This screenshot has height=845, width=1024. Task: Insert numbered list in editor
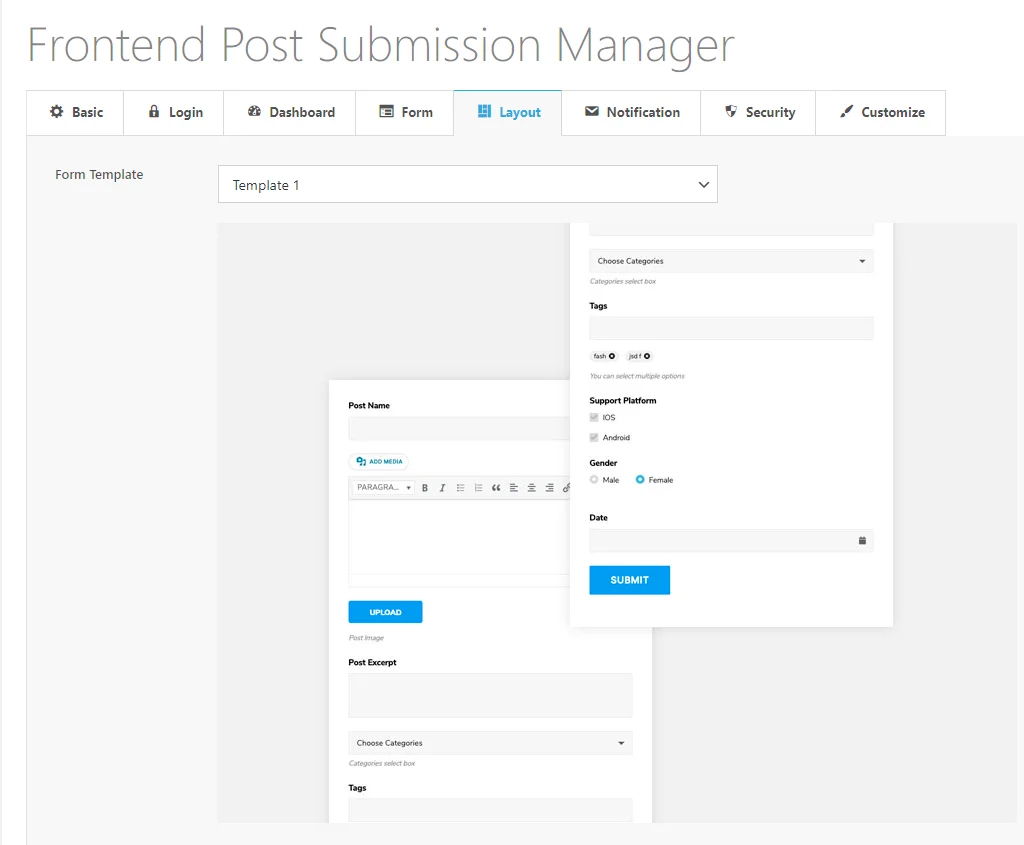(x=478, y=488)
